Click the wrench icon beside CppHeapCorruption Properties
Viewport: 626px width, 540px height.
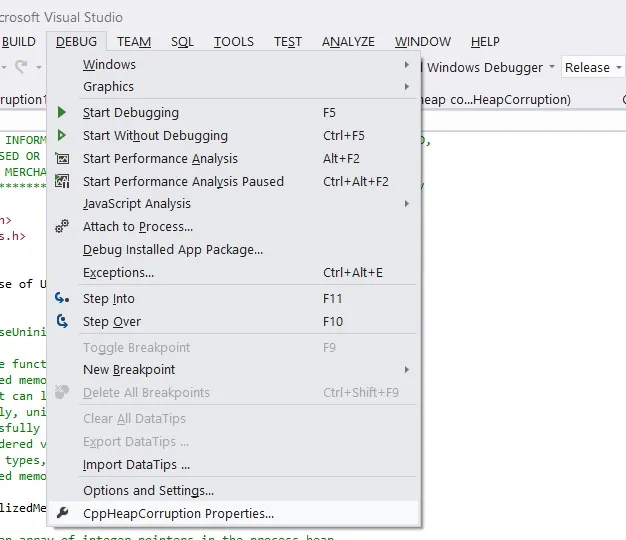(63, 512)
